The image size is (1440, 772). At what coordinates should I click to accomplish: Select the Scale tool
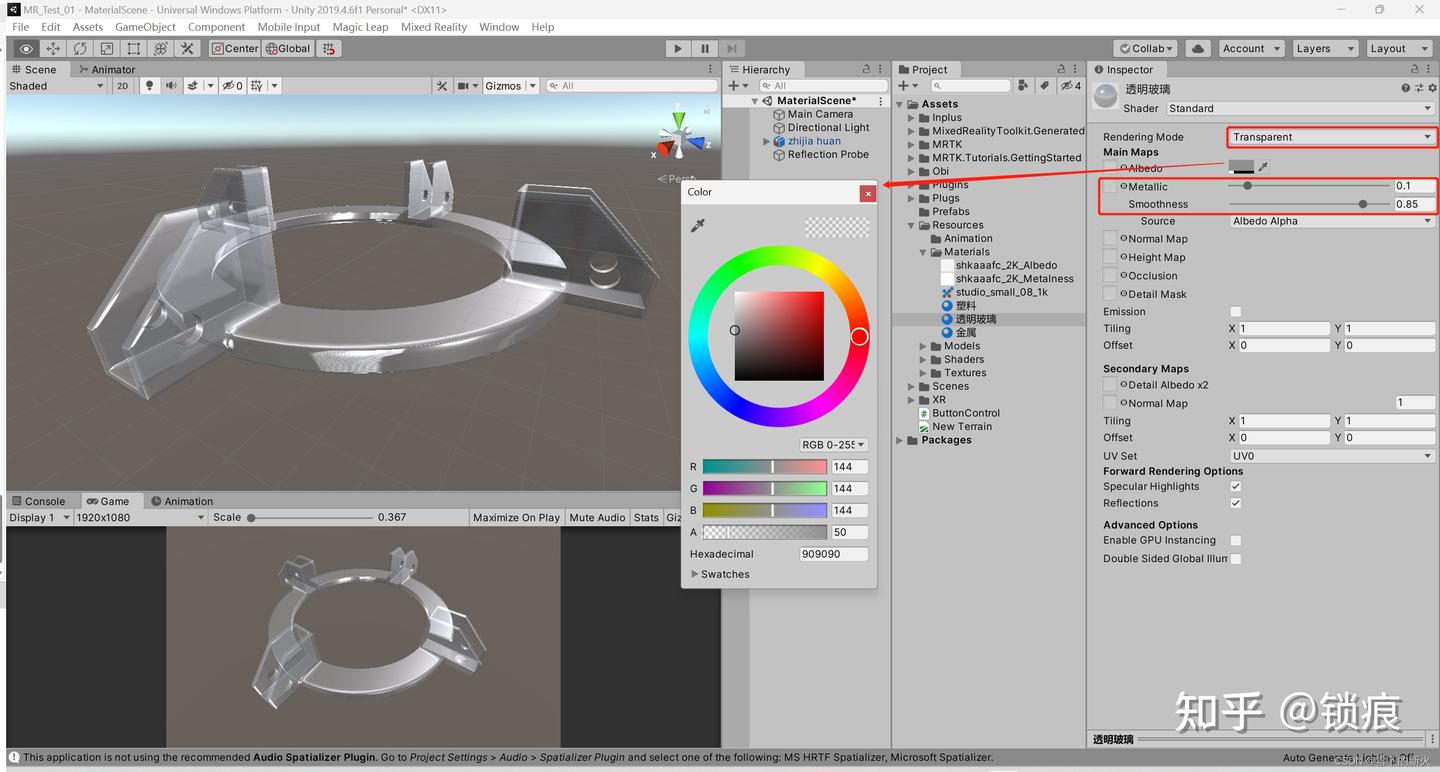[107, 48]
